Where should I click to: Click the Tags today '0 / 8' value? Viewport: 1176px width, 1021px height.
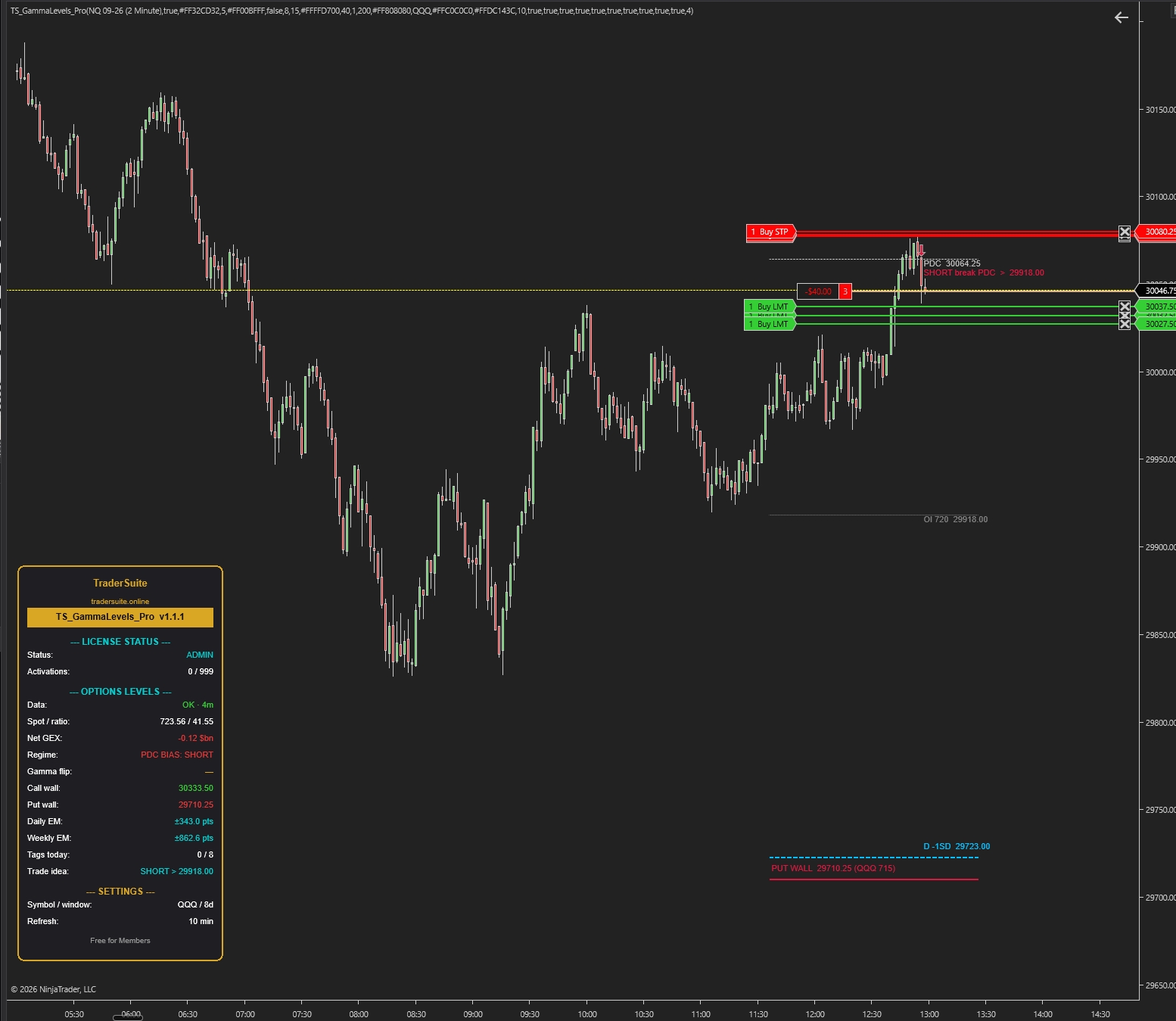(205, 854)
